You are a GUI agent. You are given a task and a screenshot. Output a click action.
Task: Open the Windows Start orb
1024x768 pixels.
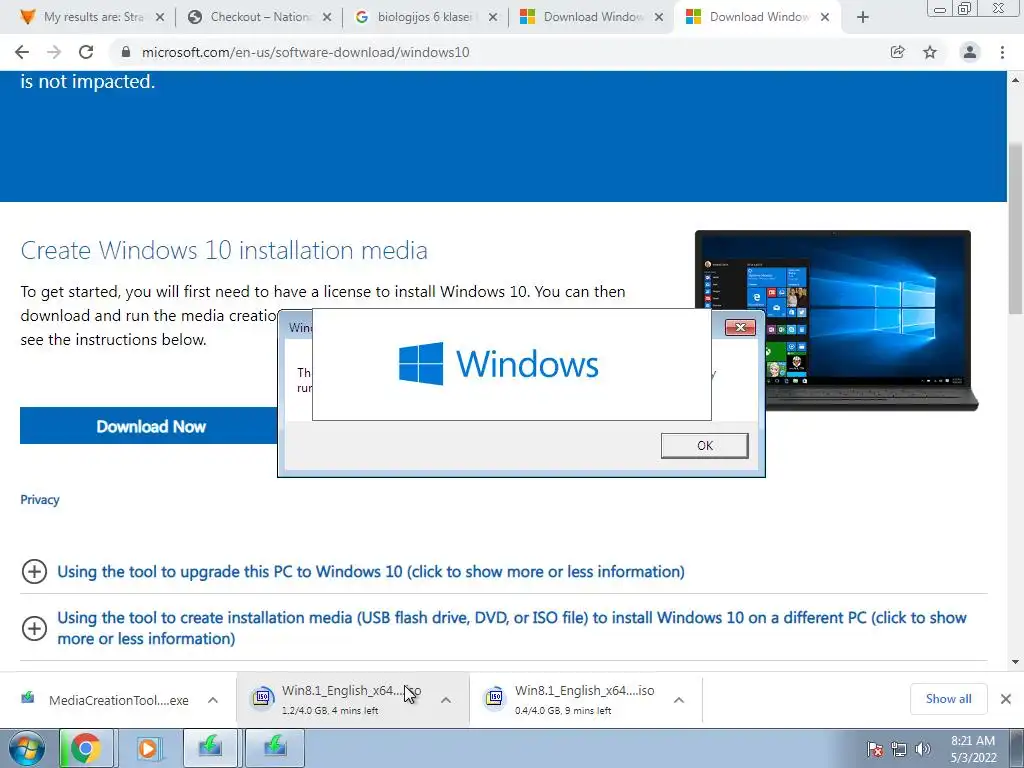point(26,748)
